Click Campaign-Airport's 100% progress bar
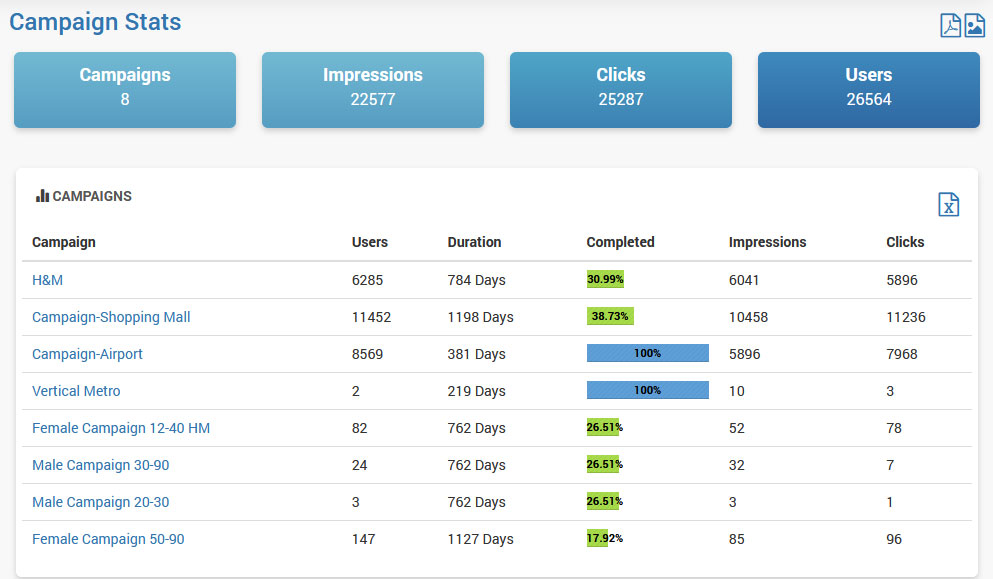993x579 pixels. click(x=647, y=353)
